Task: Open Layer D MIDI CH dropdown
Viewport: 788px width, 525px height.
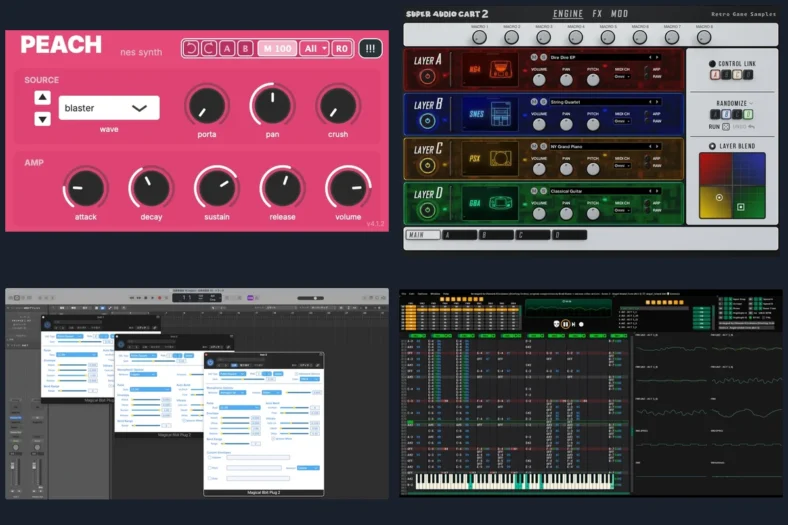Action: (x=622, y=210)
